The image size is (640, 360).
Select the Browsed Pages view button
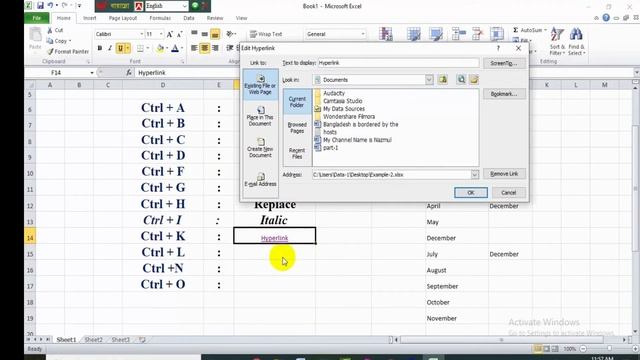[x=297, y=127]
